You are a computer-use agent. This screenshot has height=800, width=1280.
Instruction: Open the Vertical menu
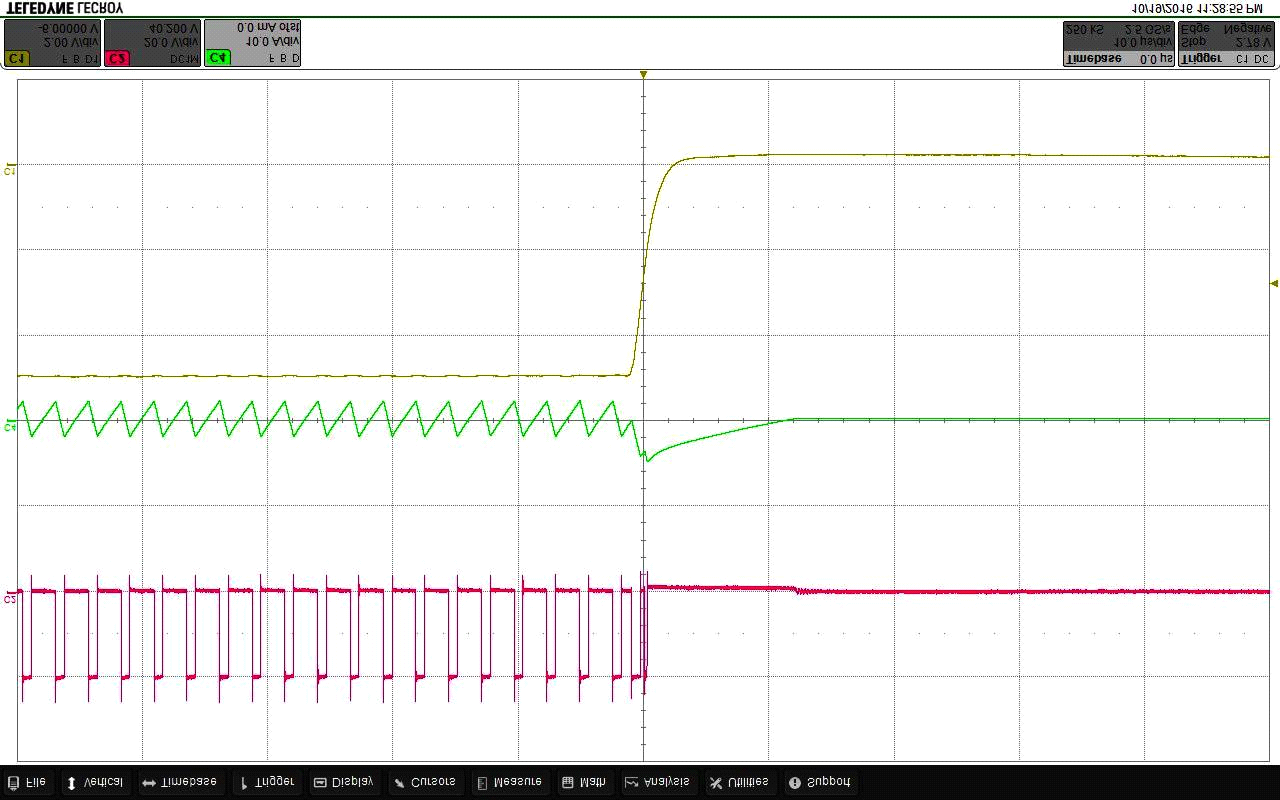pos(95,782)
